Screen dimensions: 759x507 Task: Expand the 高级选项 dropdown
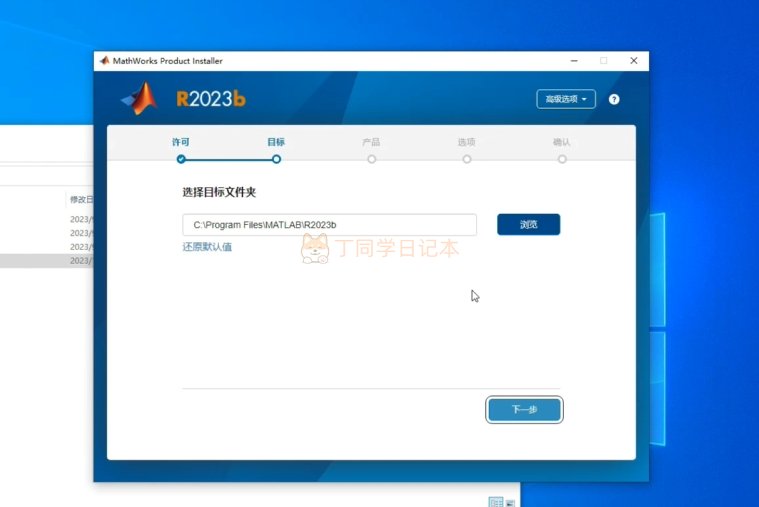[x=566, y=99]
